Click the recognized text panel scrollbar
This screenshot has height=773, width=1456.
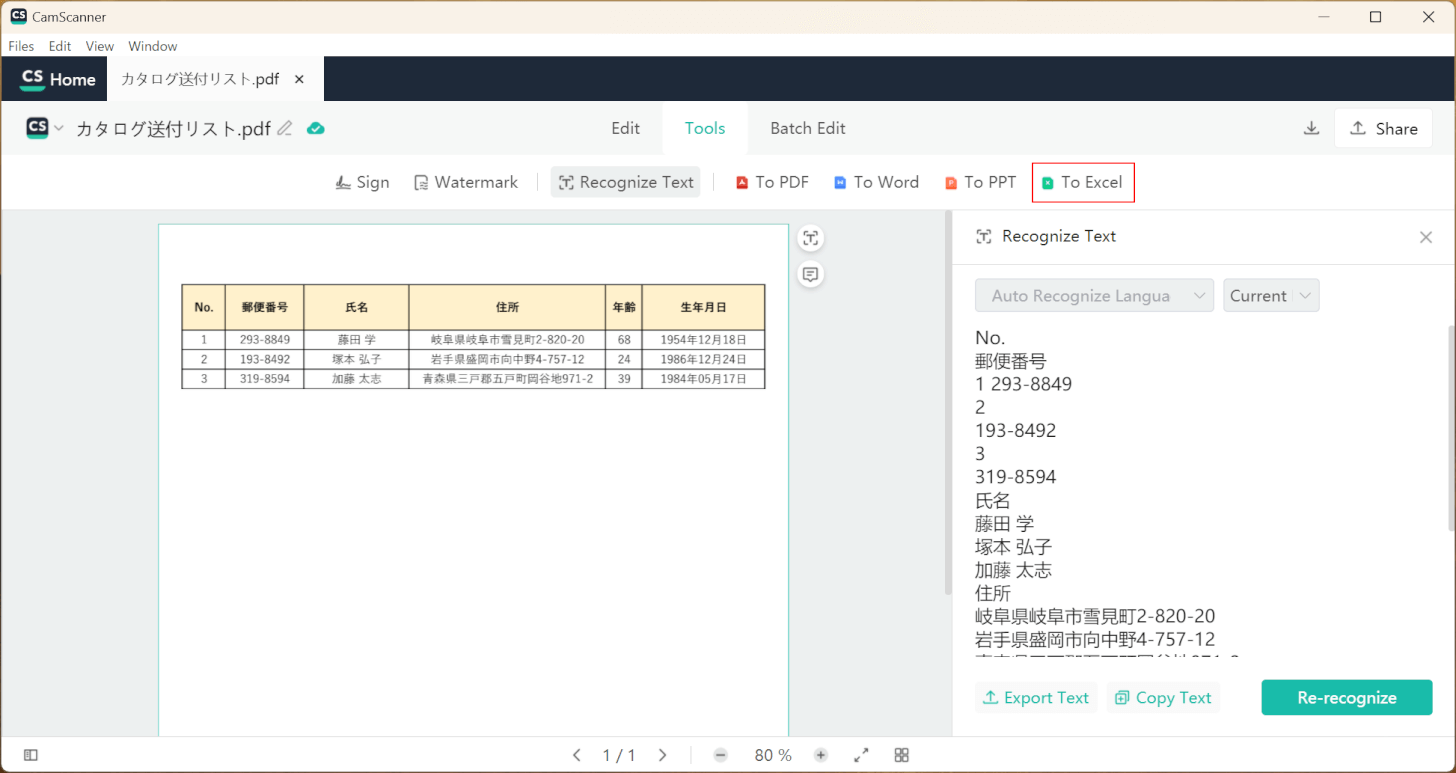[x=1451, y=427]
